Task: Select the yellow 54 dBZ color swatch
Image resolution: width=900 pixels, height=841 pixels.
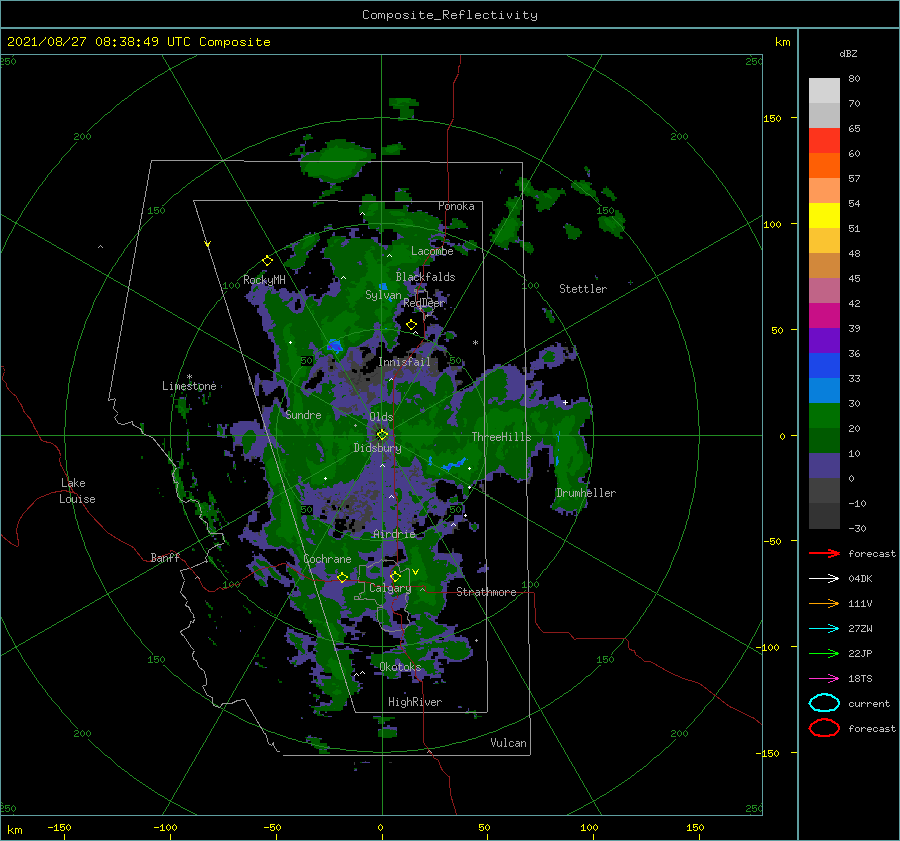Action: click(x=824, y=215)
